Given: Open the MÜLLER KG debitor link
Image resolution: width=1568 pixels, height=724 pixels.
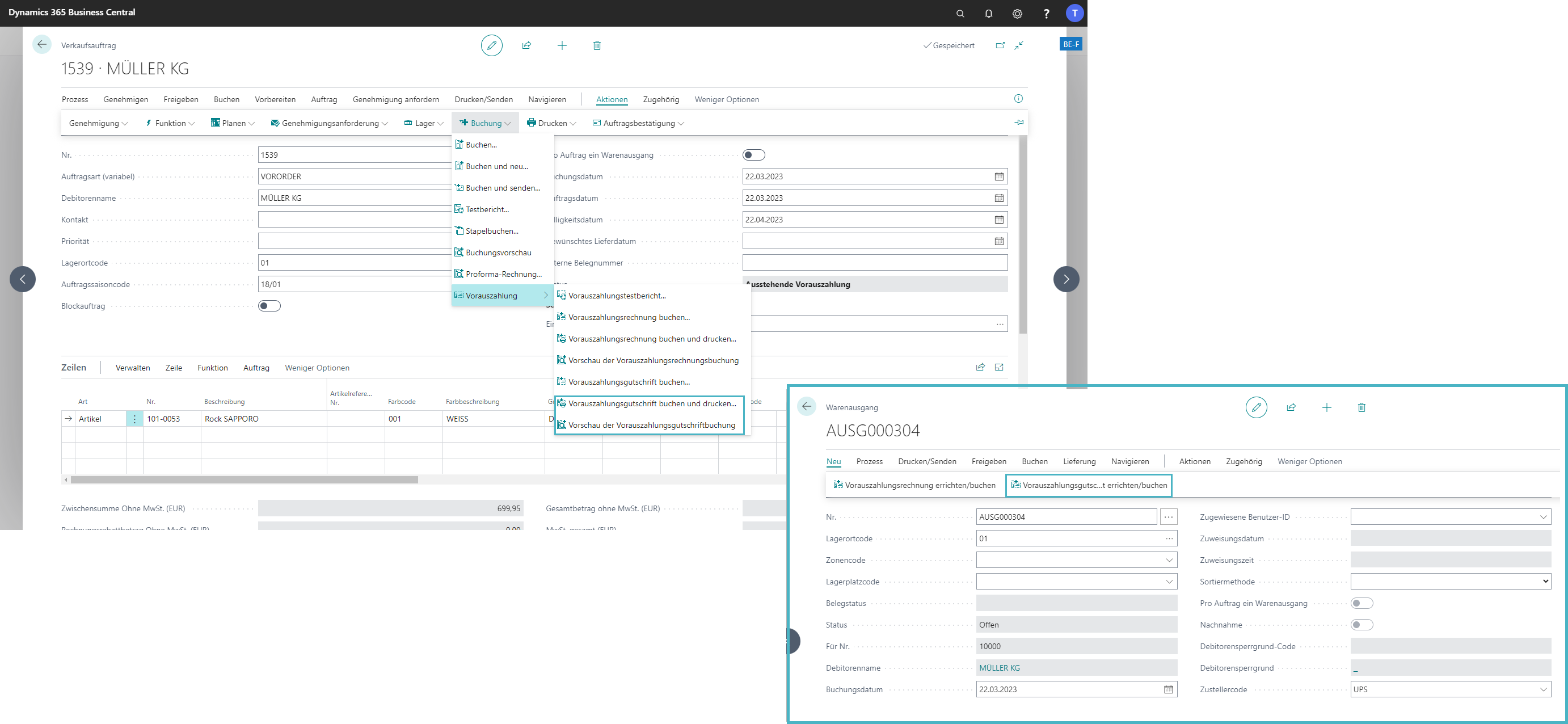Looking at the screenshot, I should point(999,668).
